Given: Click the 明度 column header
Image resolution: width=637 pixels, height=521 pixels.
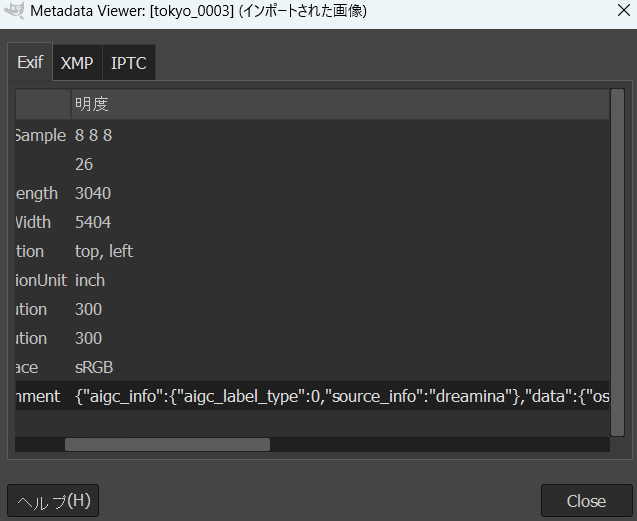Looking at the screenshot, I should 340,104.
